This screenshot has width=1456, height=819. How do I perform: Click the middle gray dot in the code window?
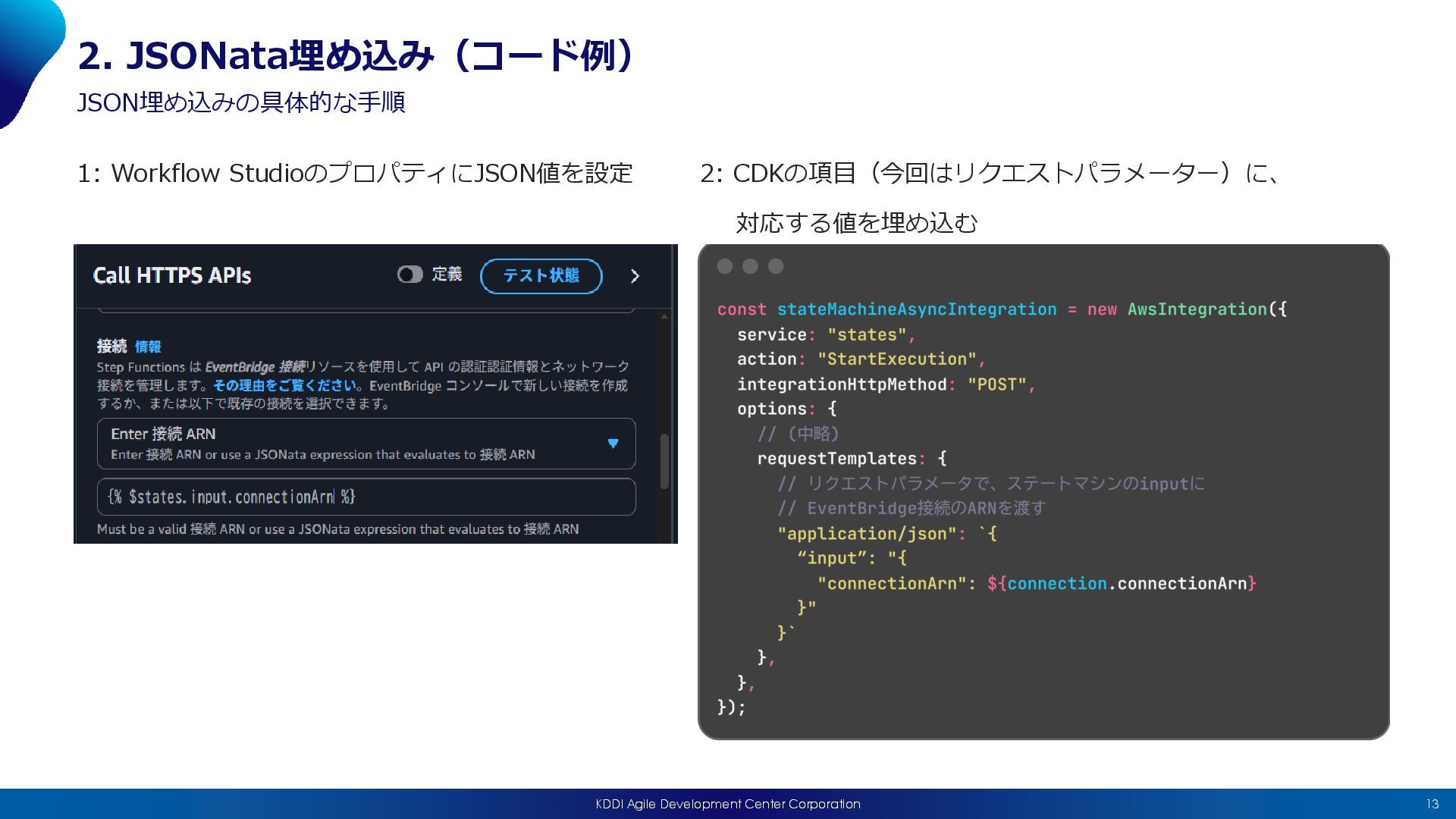tap(750, 266)
